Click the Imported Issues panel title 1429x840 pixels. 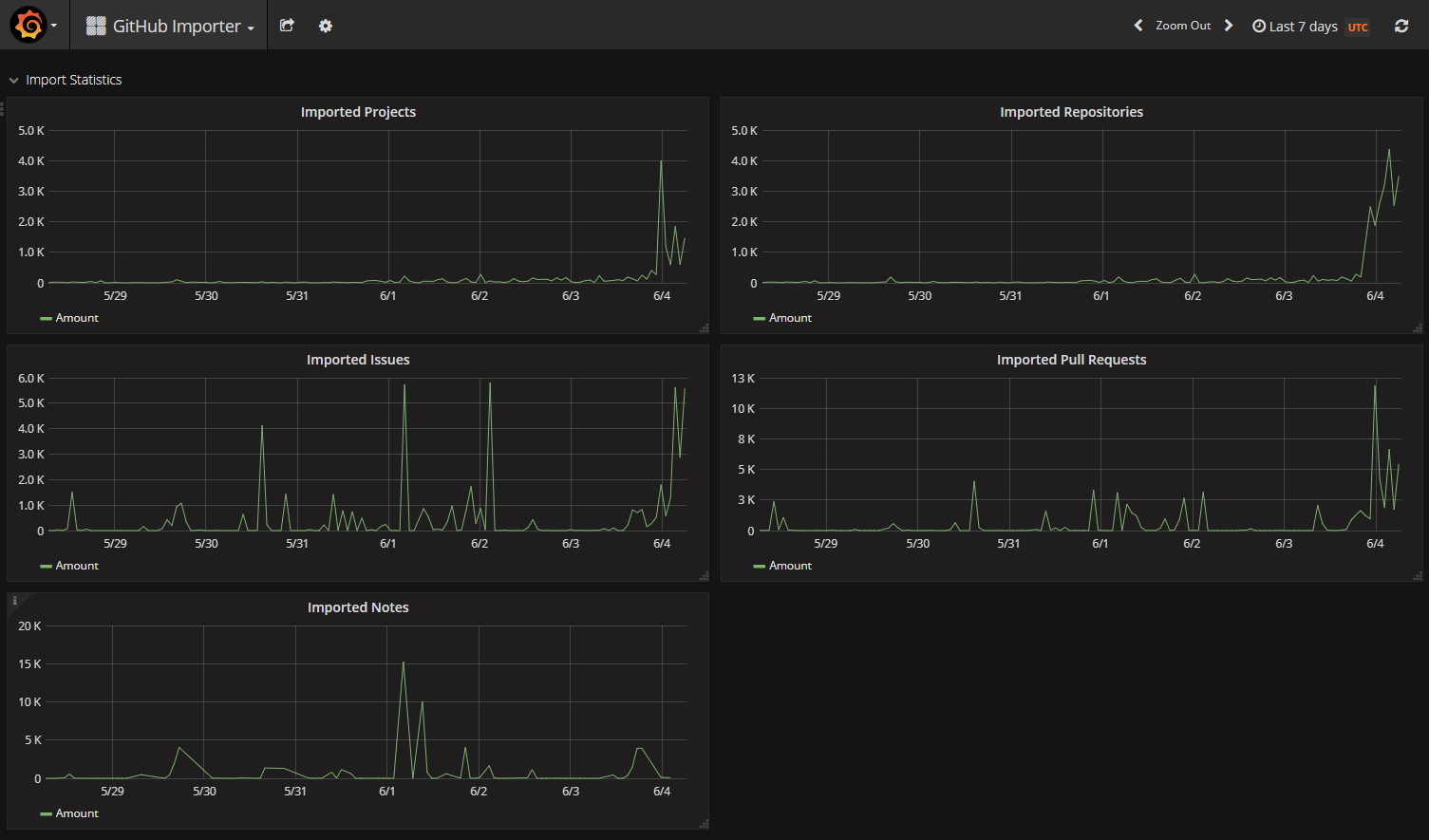358,360
